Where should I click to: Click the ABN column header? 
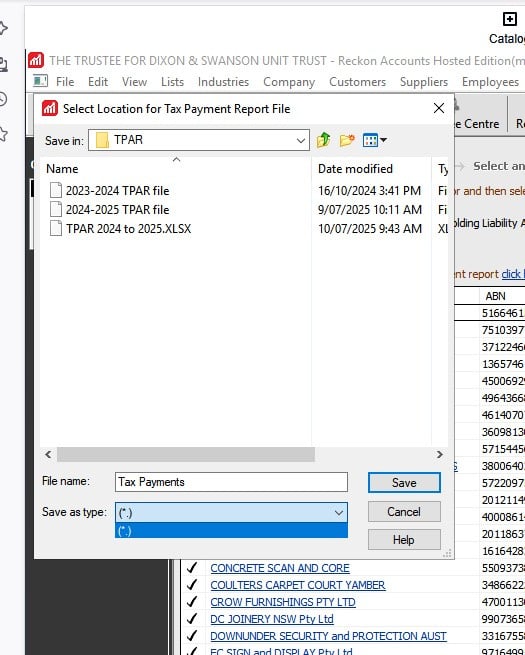[495, 296]
